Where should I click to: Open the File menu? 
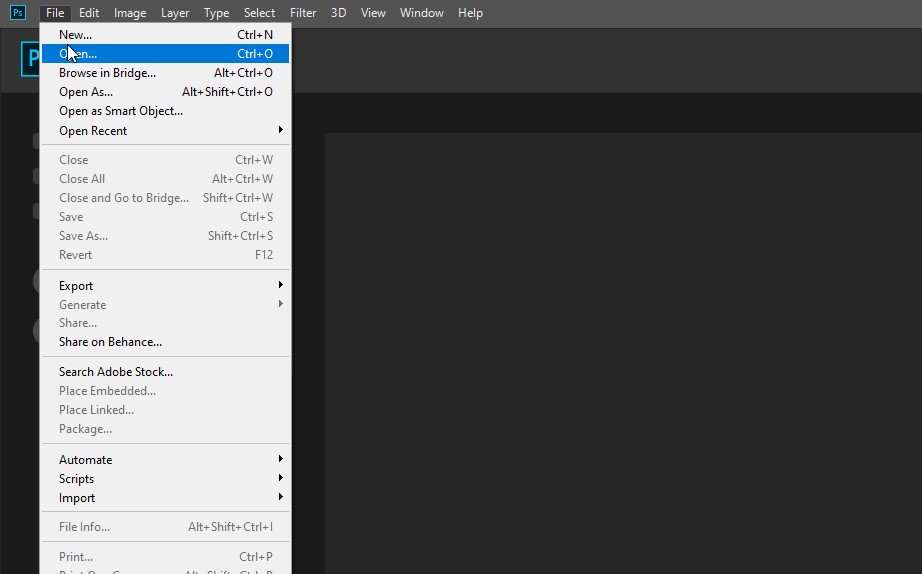[55, 12]
